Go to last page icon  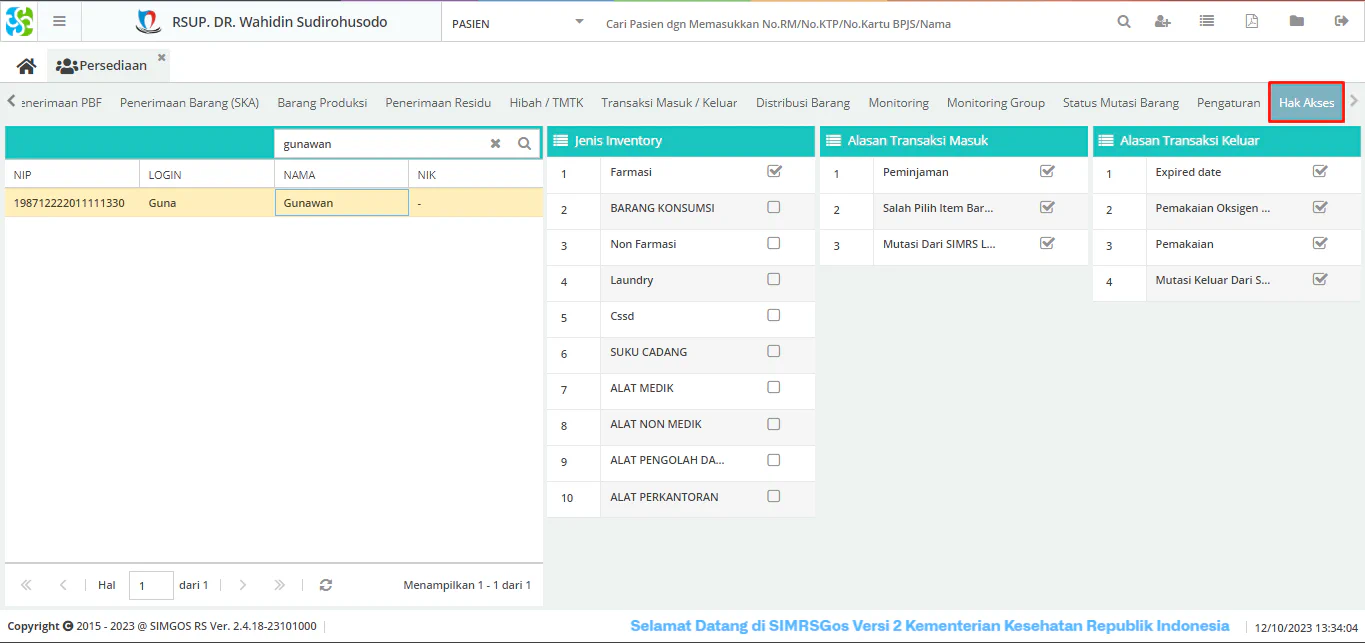279,585
